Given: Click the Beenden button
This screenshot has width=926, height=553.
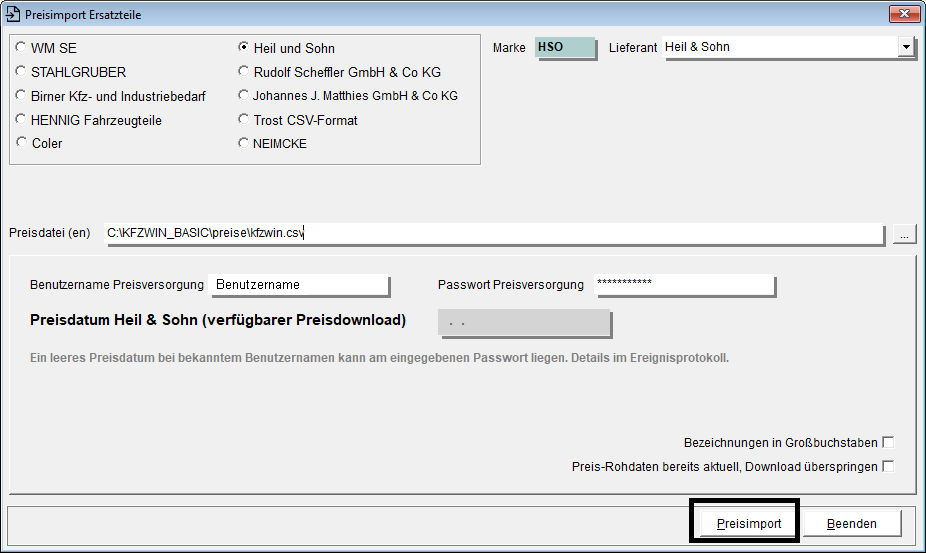Looking at the screenshot, I should pyautogui.click(x=852, y=523).
